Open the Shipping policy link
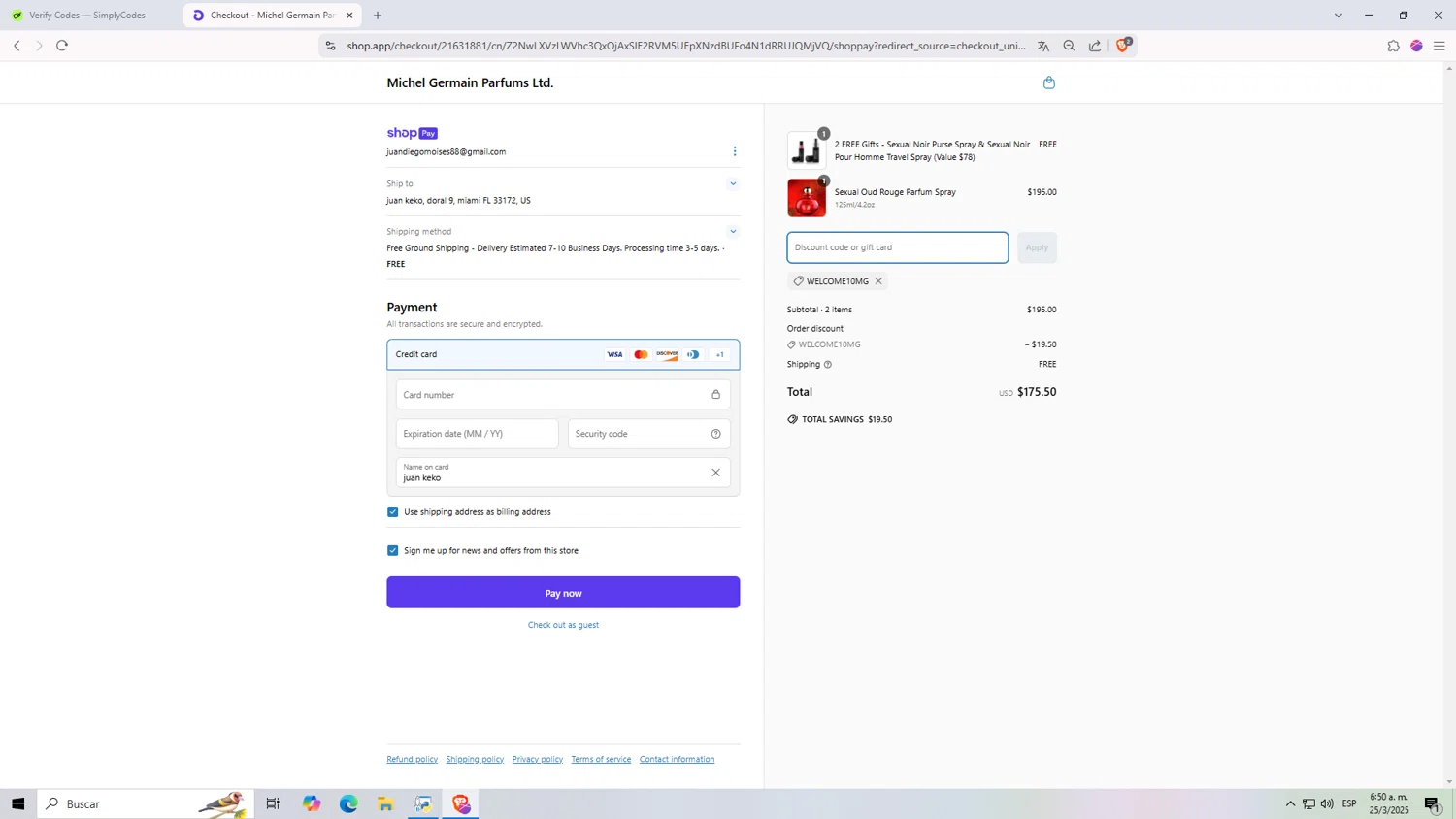 (475, 760)
